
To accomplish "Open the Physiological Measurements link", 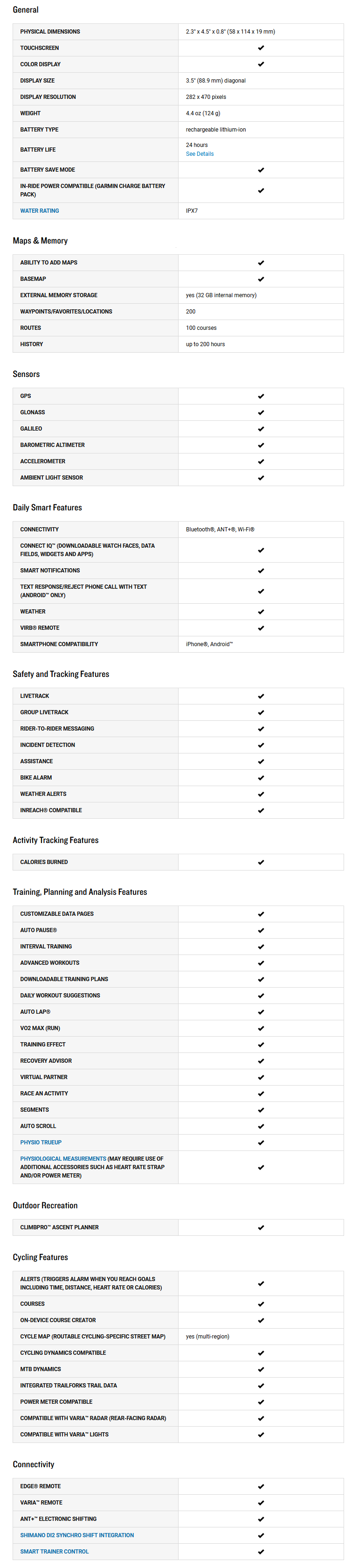I will tap(63, 1159).
